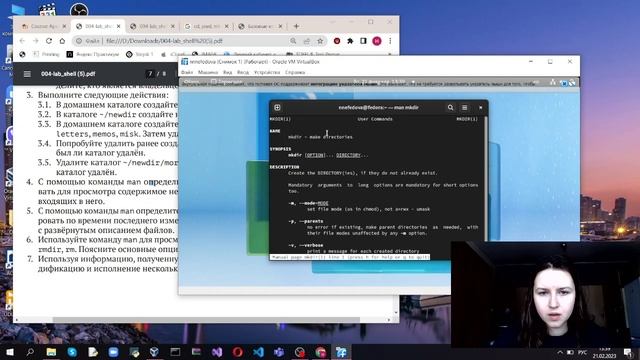The height and width of the screenshot is (360, 640).
Task: Open VirtualBox Машина menu
Action: pos(208,72)
